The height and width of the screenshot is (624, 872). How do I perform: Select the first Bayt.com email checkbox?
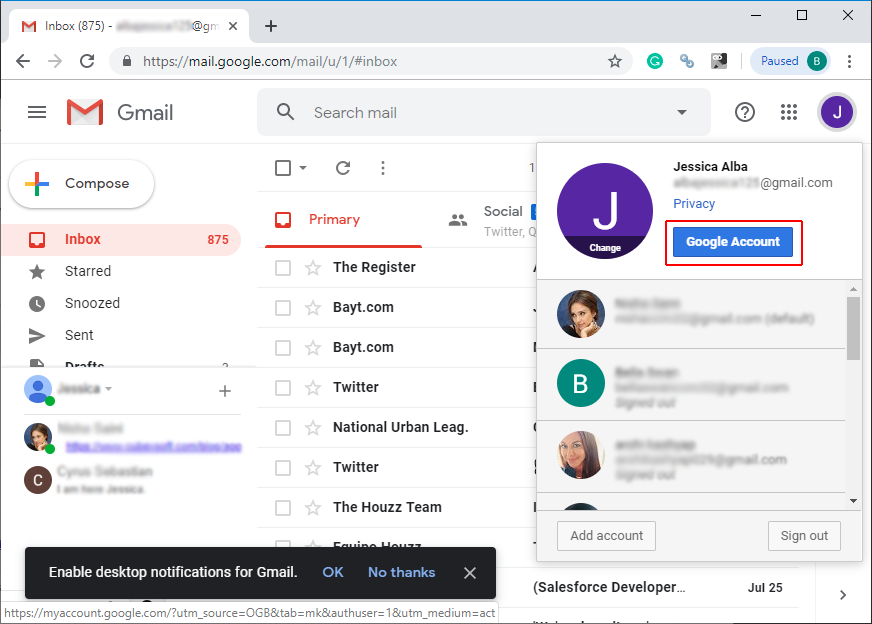pyautogui.click(x=283, y=308)
